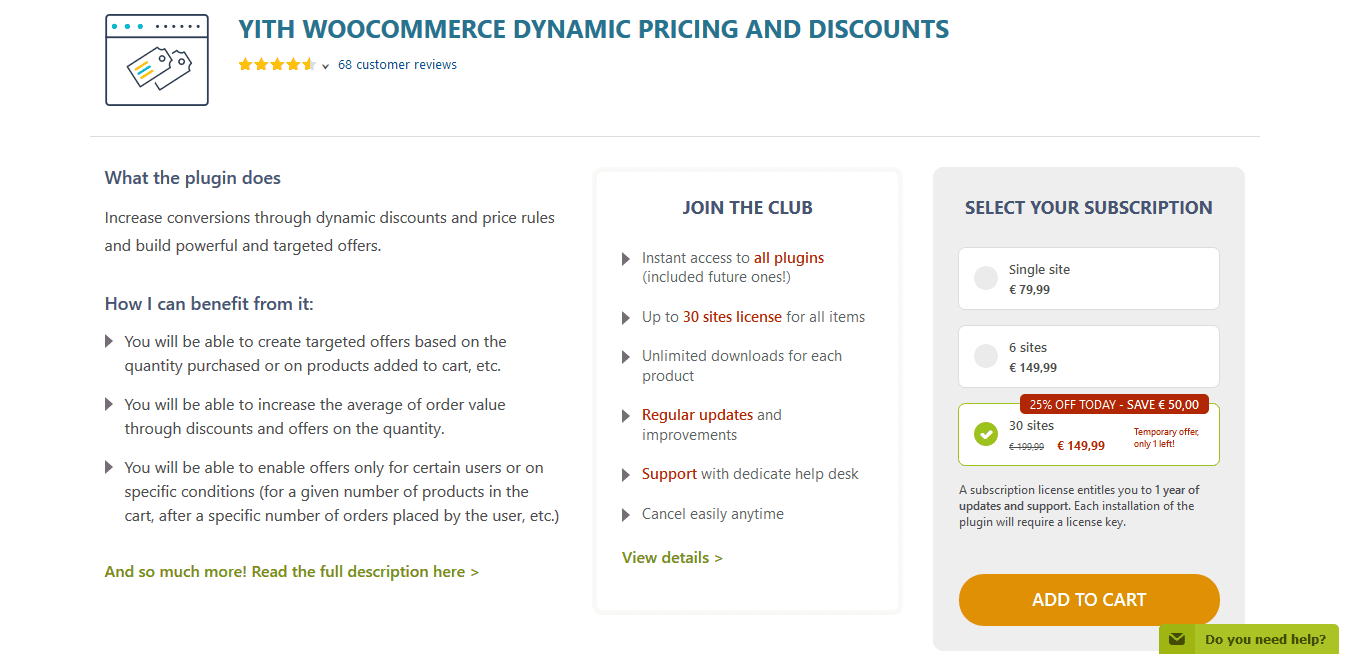Click the '30 sites license' link text
The width and height of the screenshot is (1349, 654).
(x=732, y=317)
